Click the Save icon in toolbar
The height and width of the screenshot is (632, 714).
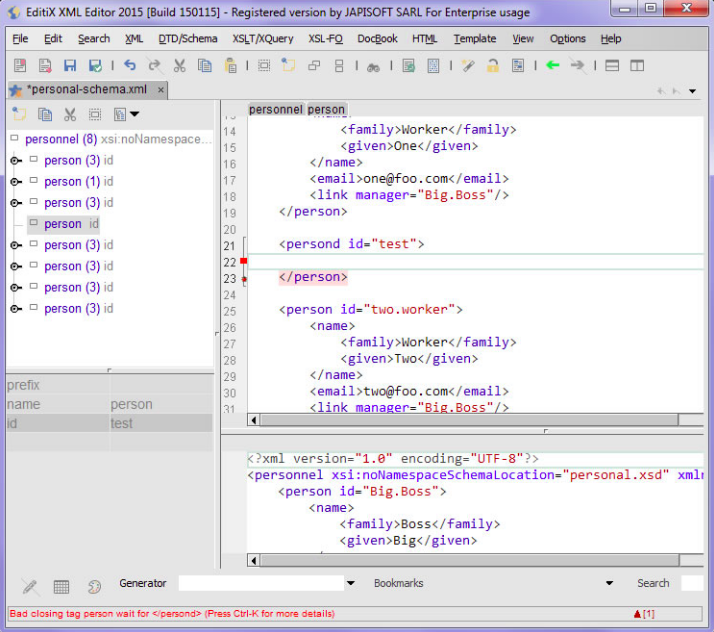click(x=70, y=66)
